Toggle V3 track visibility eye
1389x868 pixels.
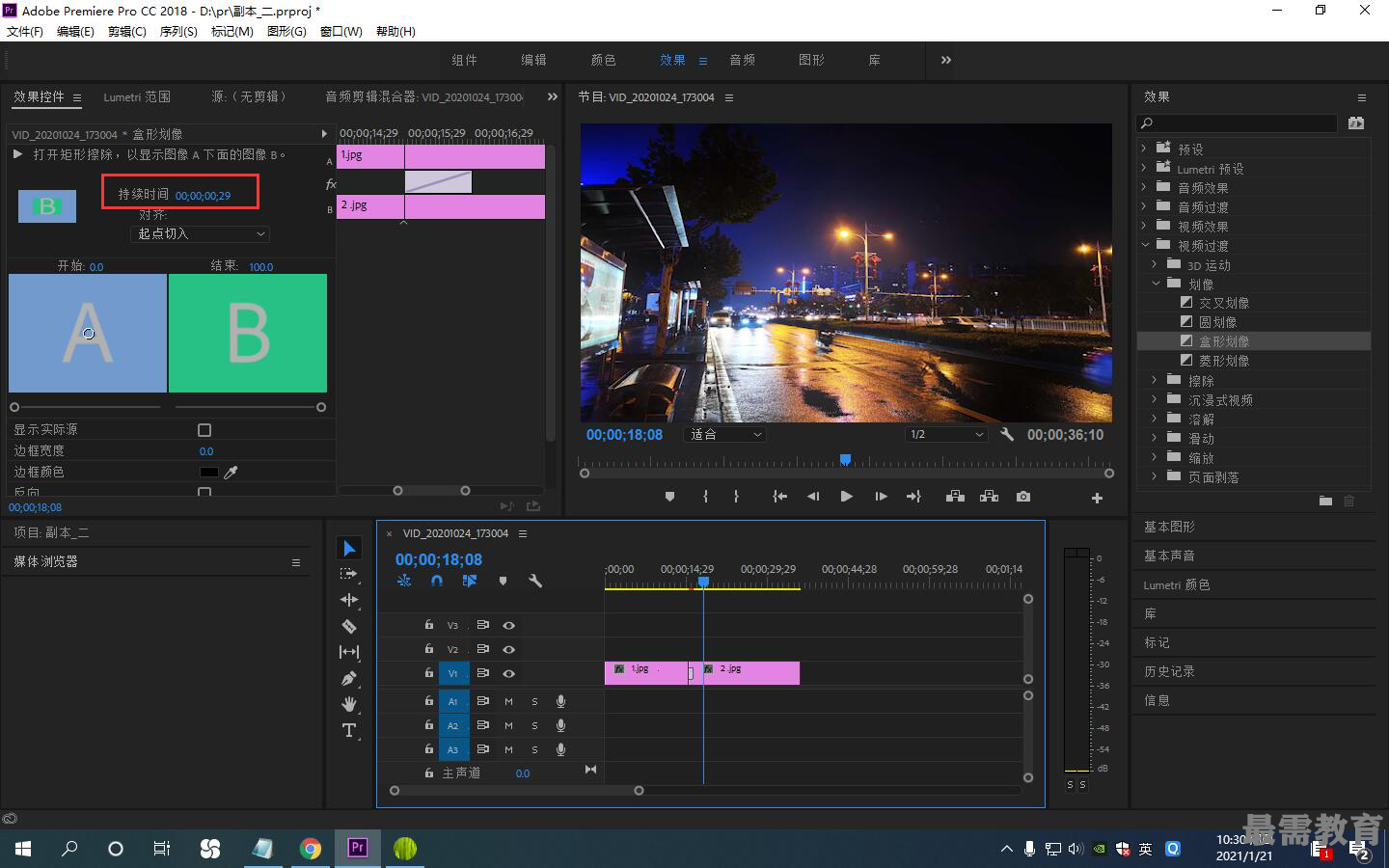tap(508, 625)
